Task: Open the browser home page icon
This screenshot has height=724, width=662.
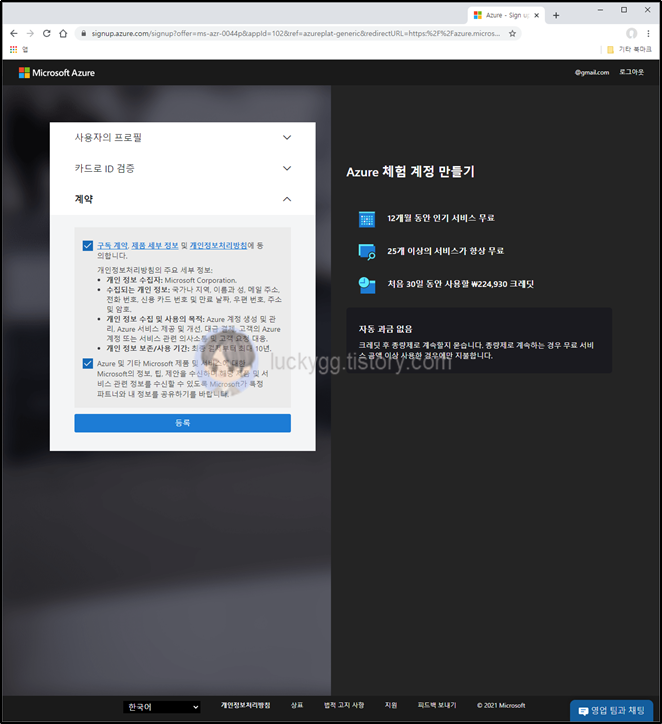Action: (63, 34)
